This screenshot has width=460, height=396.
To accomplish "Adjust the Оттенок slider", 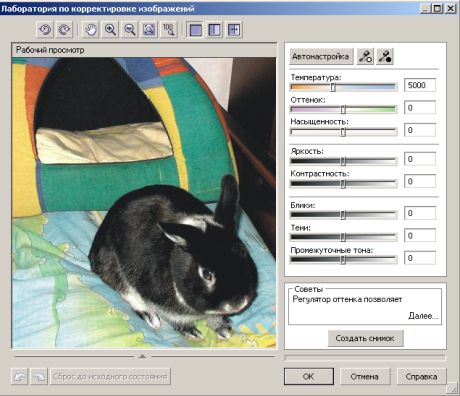I will coord(343,109).
